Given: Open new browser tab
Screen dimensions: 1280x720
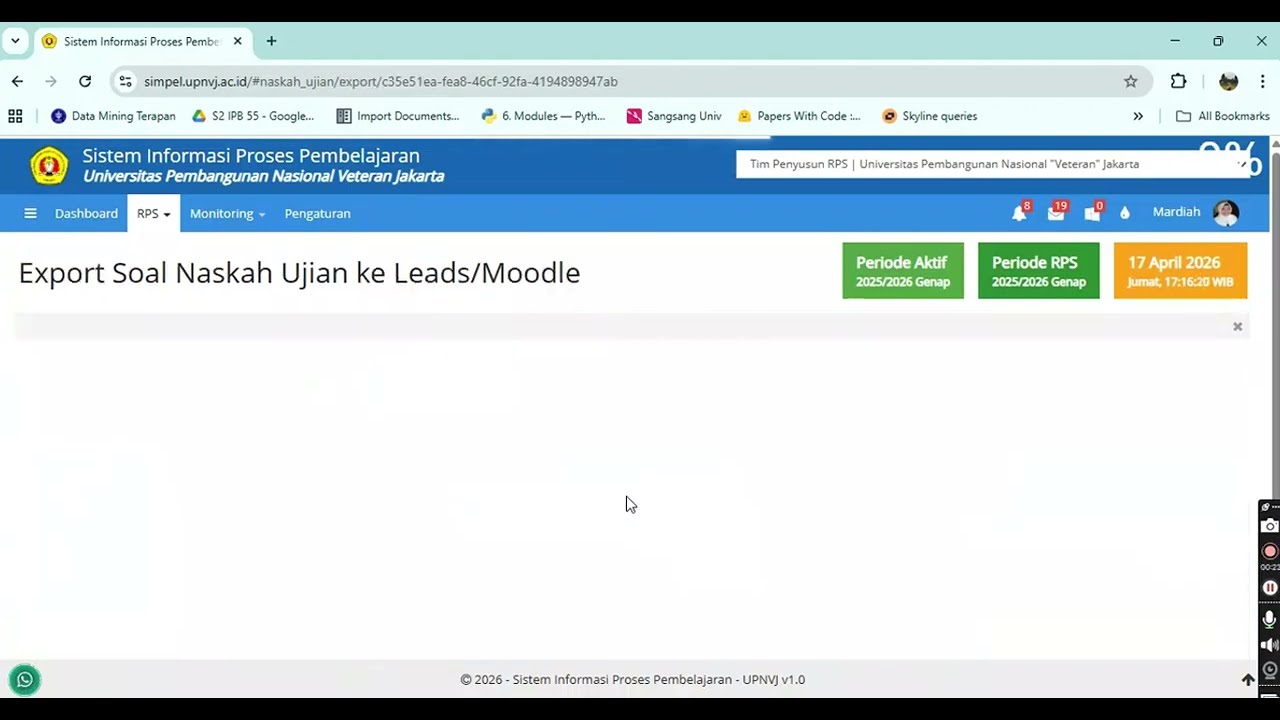Looking at the screenshot, I should click(271, 41).
